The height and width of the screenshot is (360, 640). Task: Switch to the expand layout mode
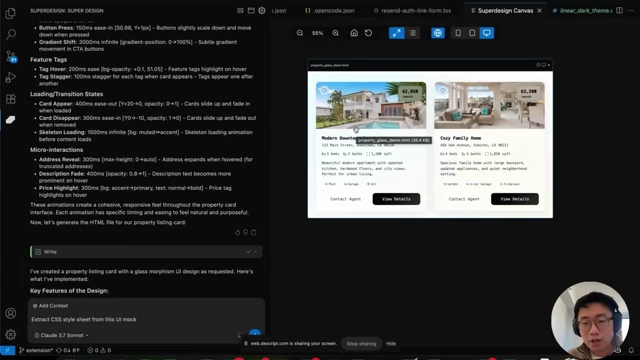(x=396, y=33)
